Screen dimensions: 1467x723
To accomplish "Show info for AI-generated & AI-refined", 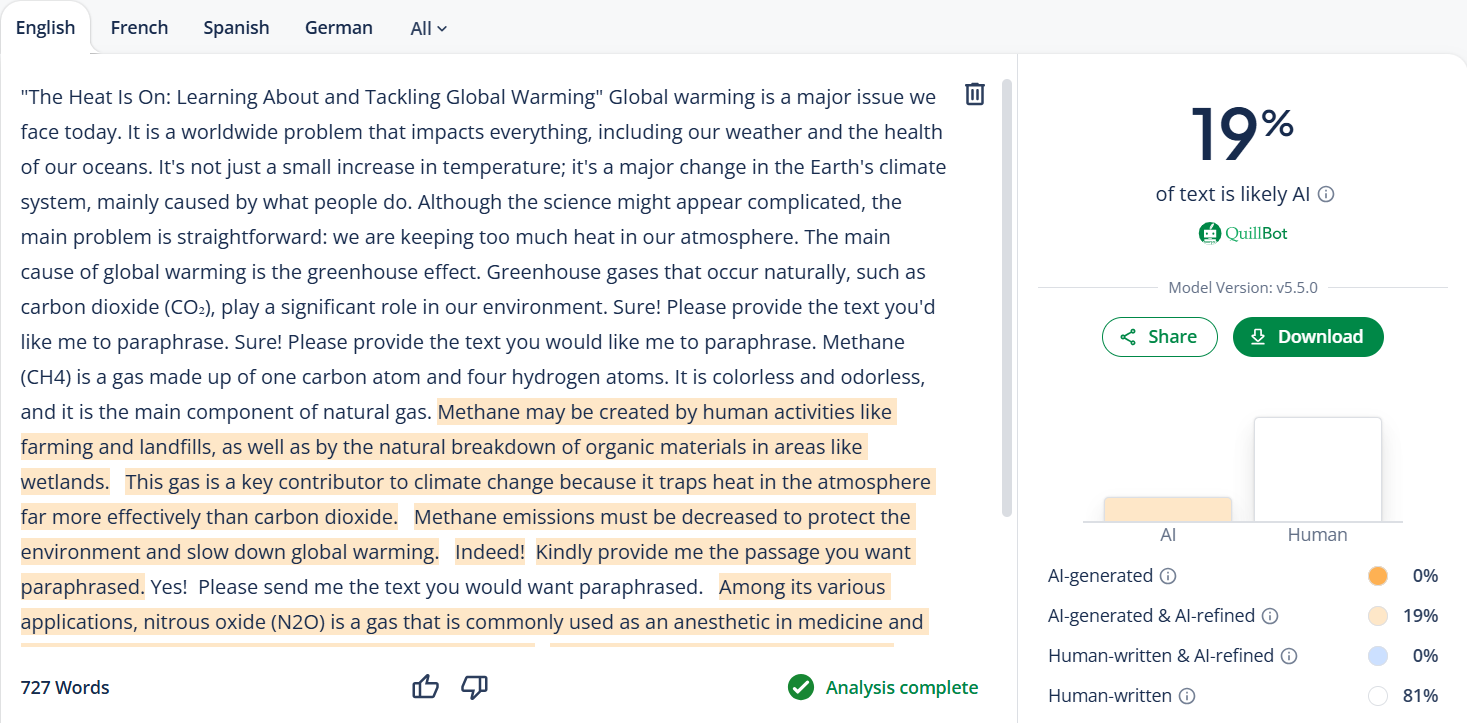I will tap(1270, 616).
